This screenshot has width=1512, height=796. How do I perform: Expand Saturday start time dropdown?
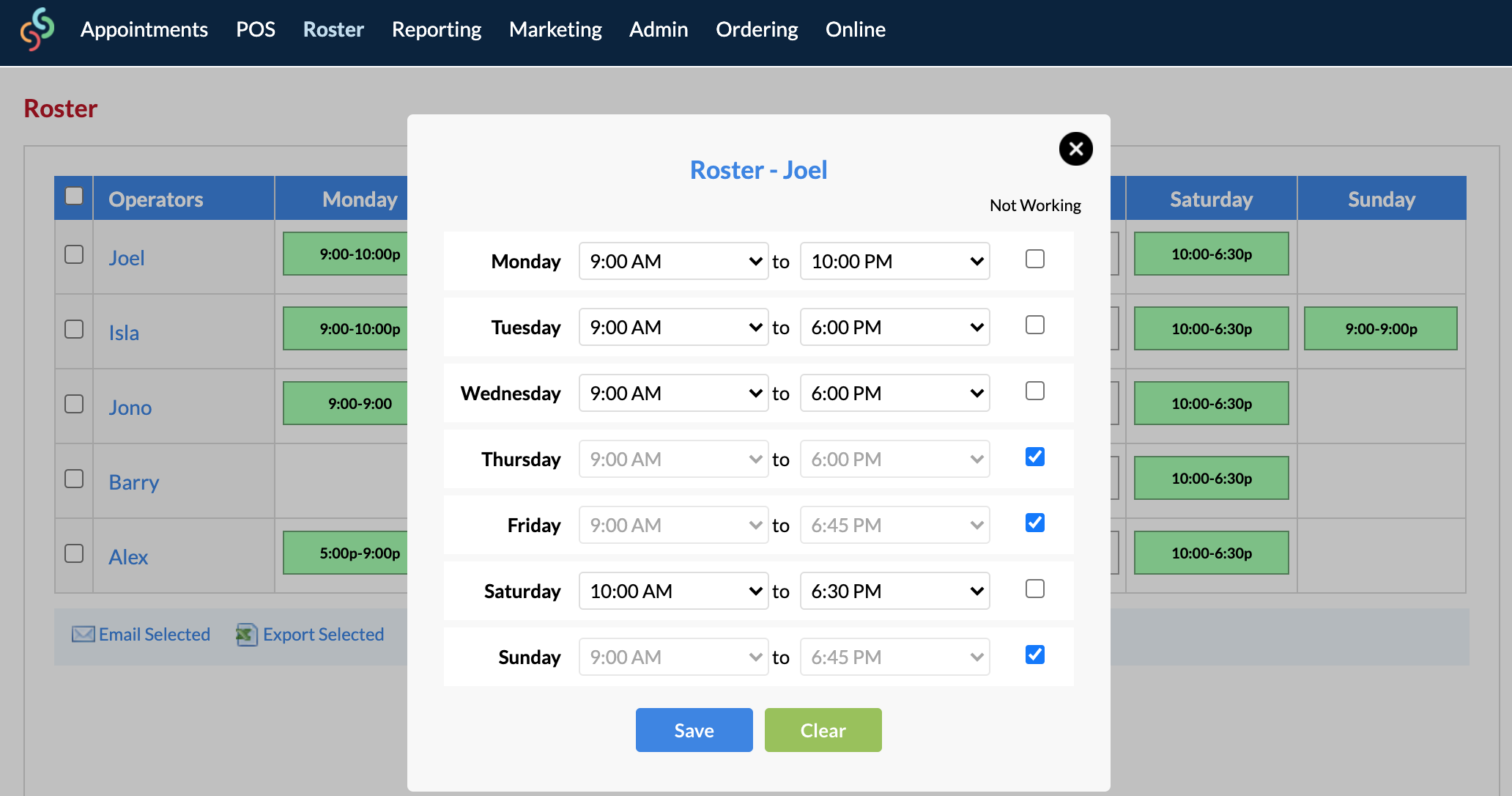pos(673,591)
